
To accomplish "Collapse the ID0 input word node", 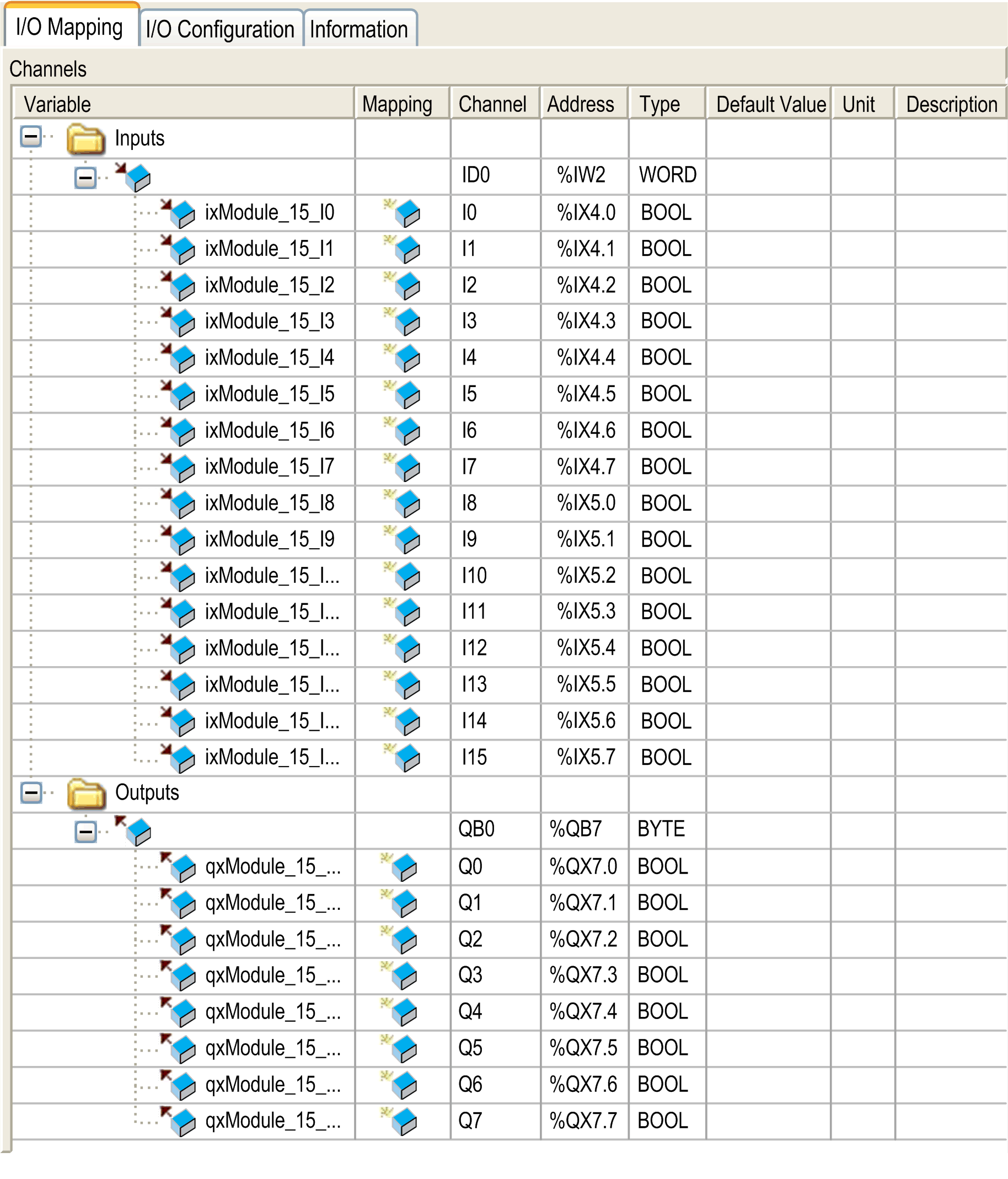I will (x=85, y=178).
